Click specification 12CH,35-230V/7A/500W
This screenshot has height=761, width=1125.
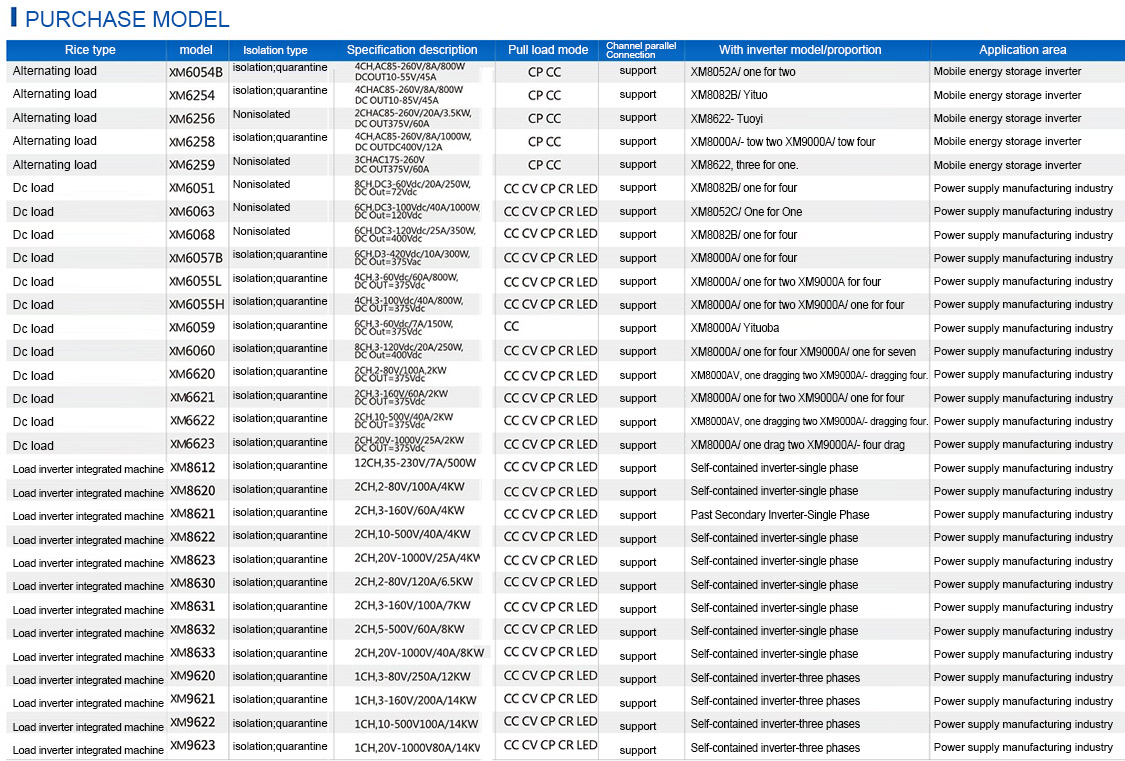pyautogui.click(x=415, y=463)
